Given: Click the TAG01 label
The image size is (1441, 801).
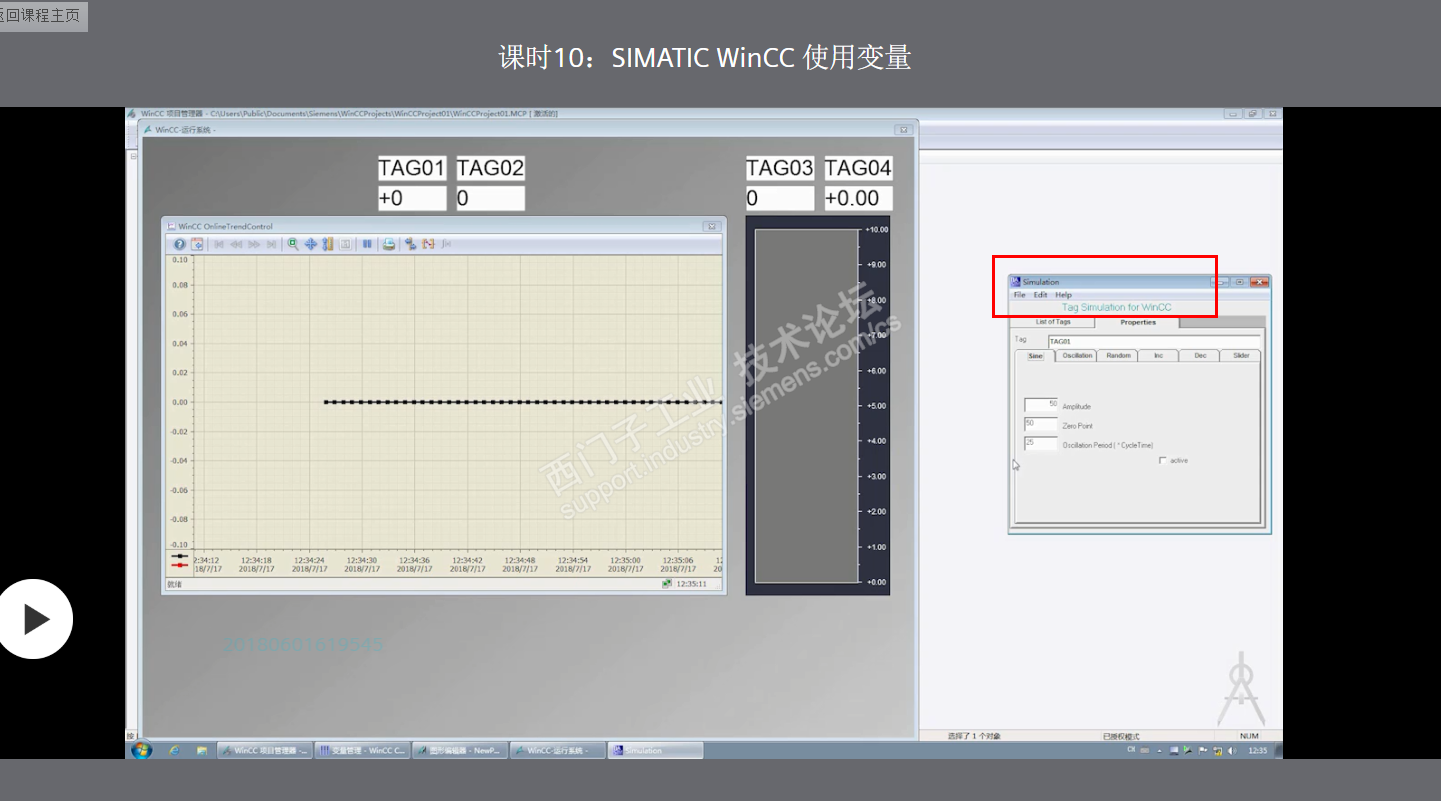Looking at the screenshot, I should (x=412, y=168).
